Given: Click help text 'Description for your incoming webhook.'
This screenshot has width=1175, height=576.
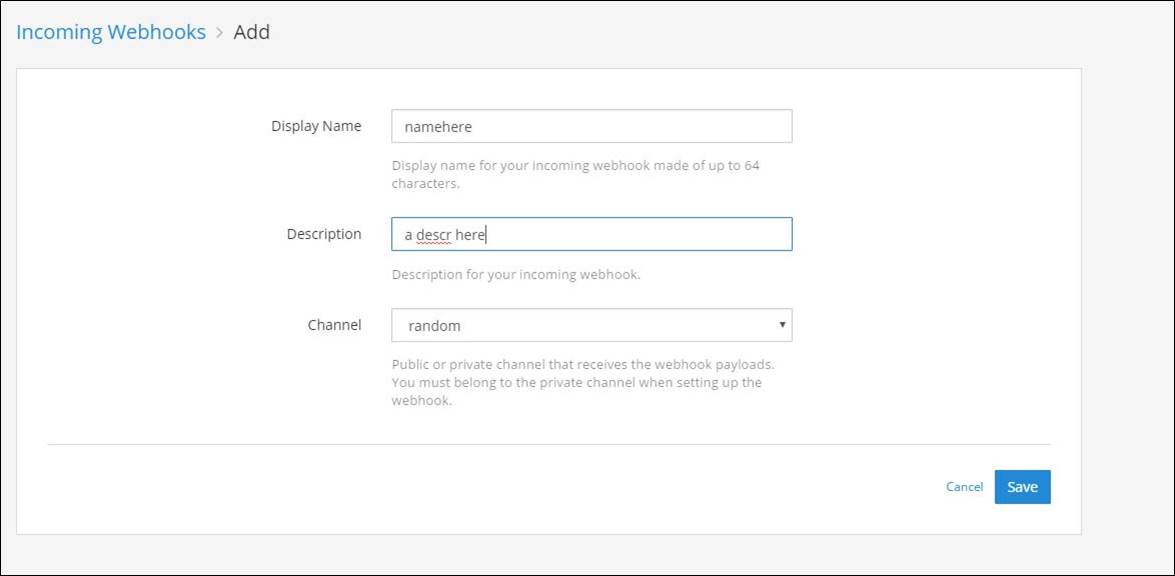Looking at the screenshot, I should tap(516, 274).
